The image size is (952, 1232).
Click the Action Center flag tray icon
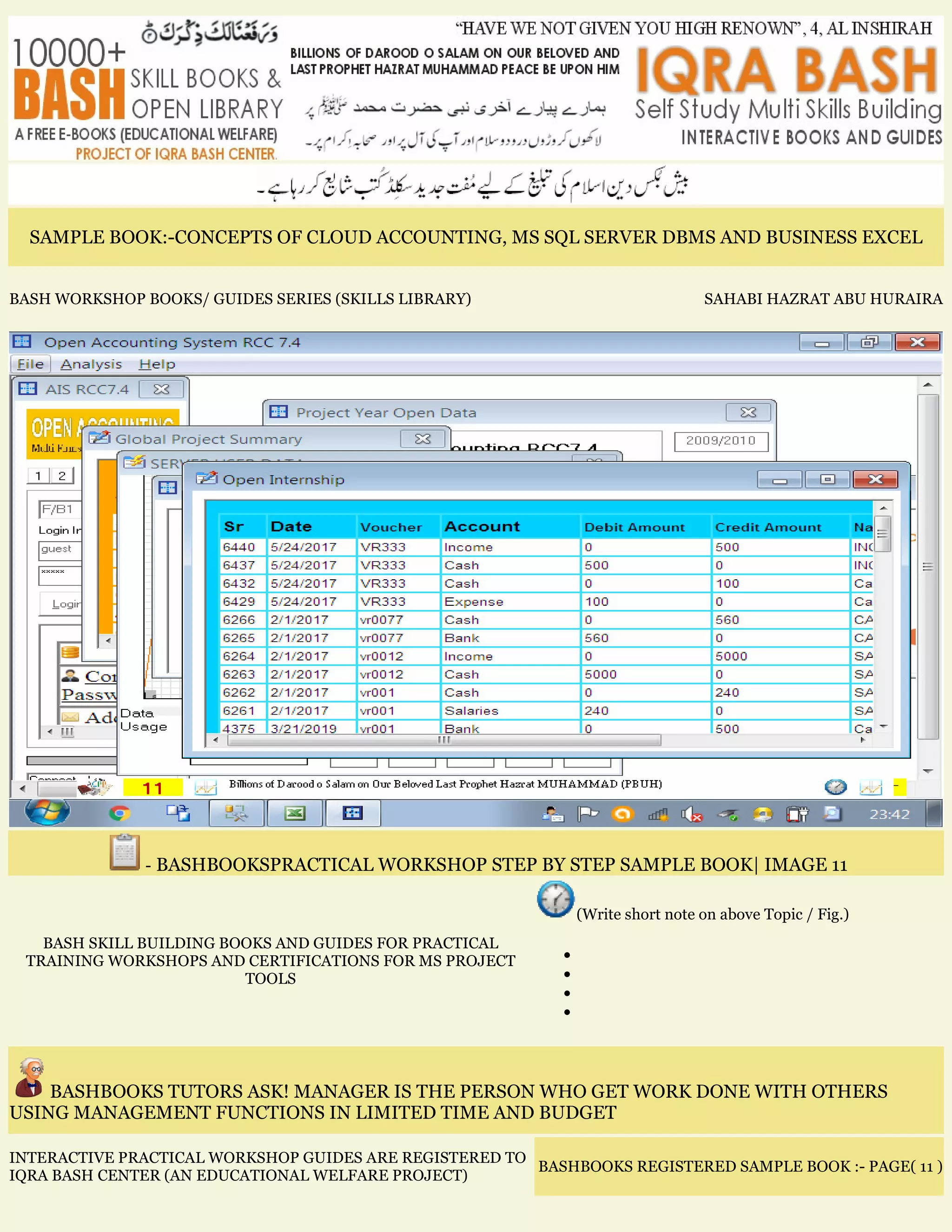click(x=588, y=814)
